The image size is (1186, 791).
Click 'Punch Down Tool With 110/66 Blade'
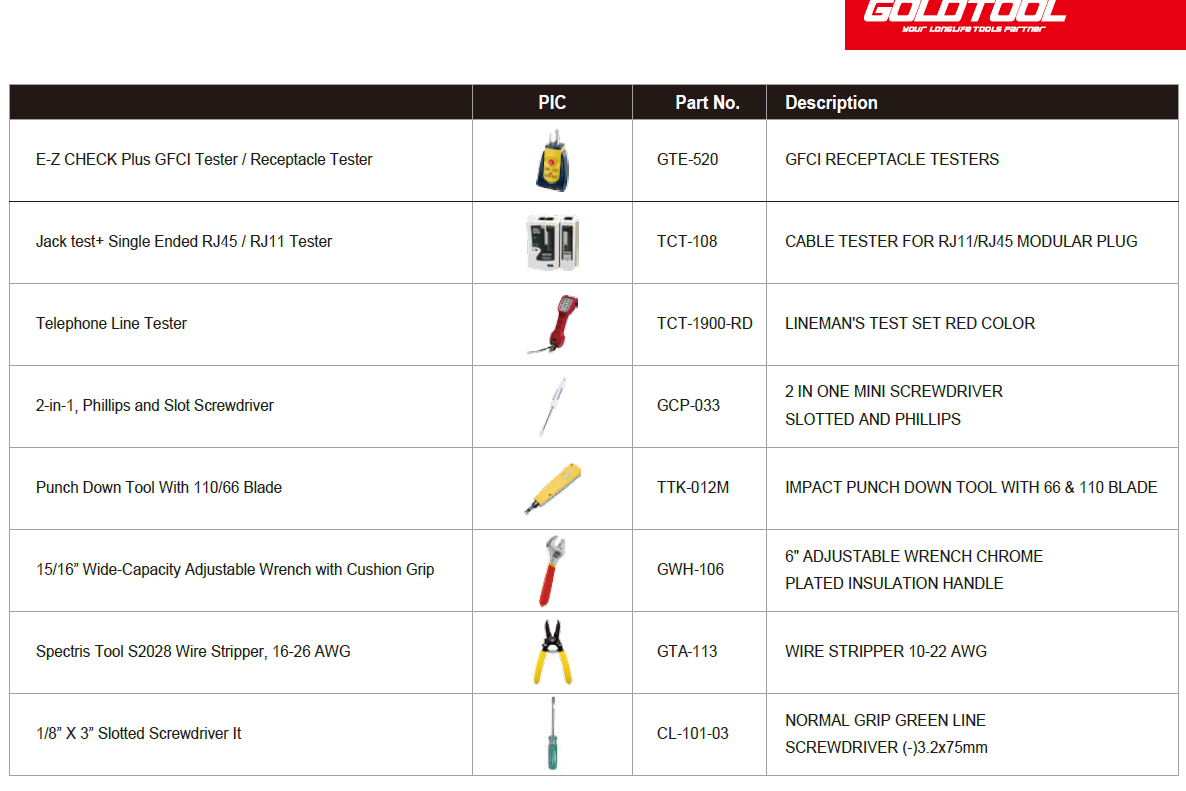159,488
